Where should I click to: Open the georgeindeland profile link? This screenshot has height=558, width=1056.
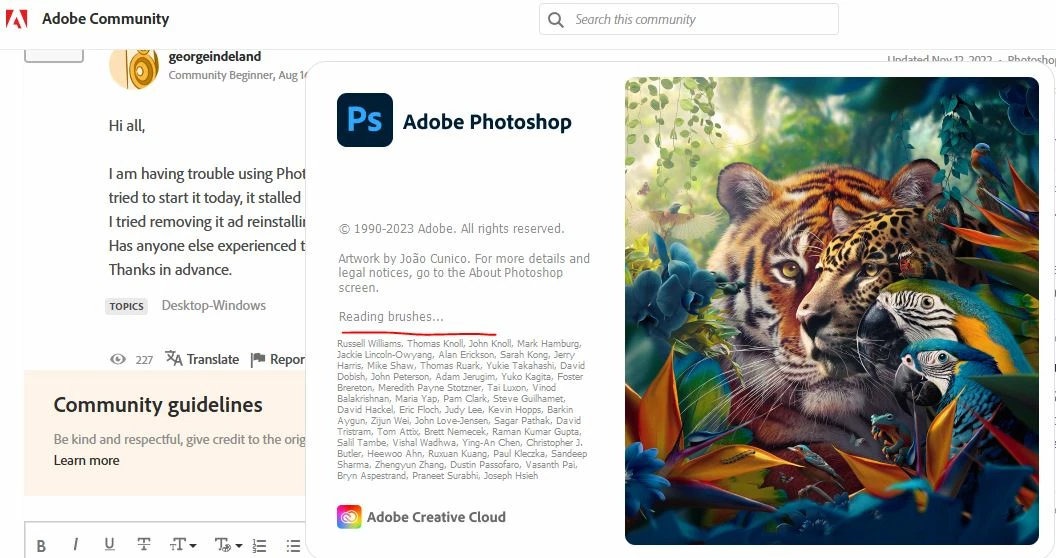tap(215, 57)
